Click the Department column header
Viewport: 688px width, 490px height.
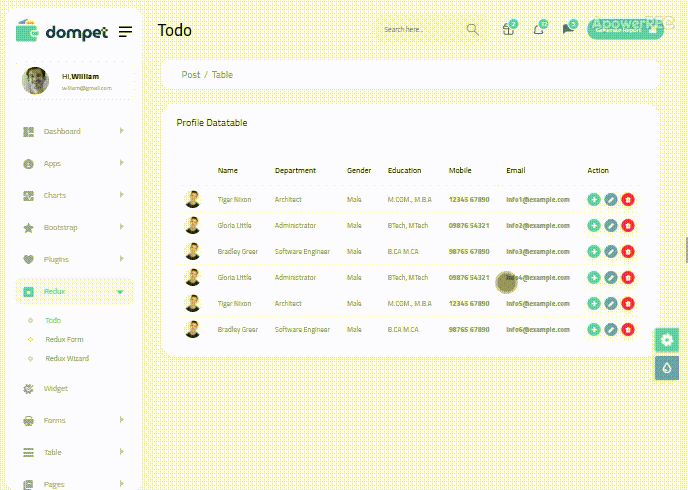[295, 170]
